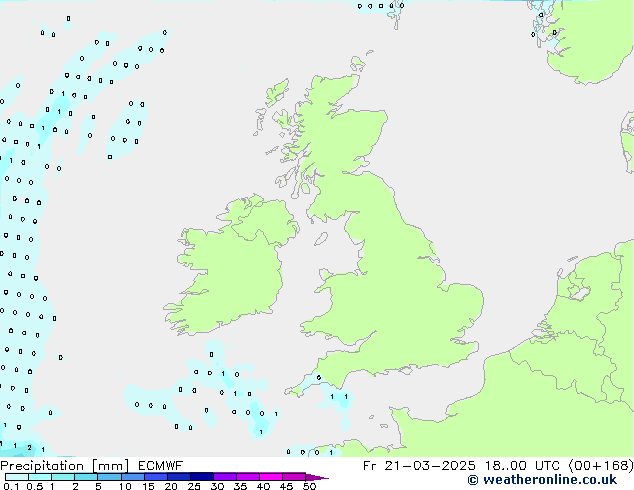Click the '10' legend scale label
634x490 pixels.
[125, 486]
